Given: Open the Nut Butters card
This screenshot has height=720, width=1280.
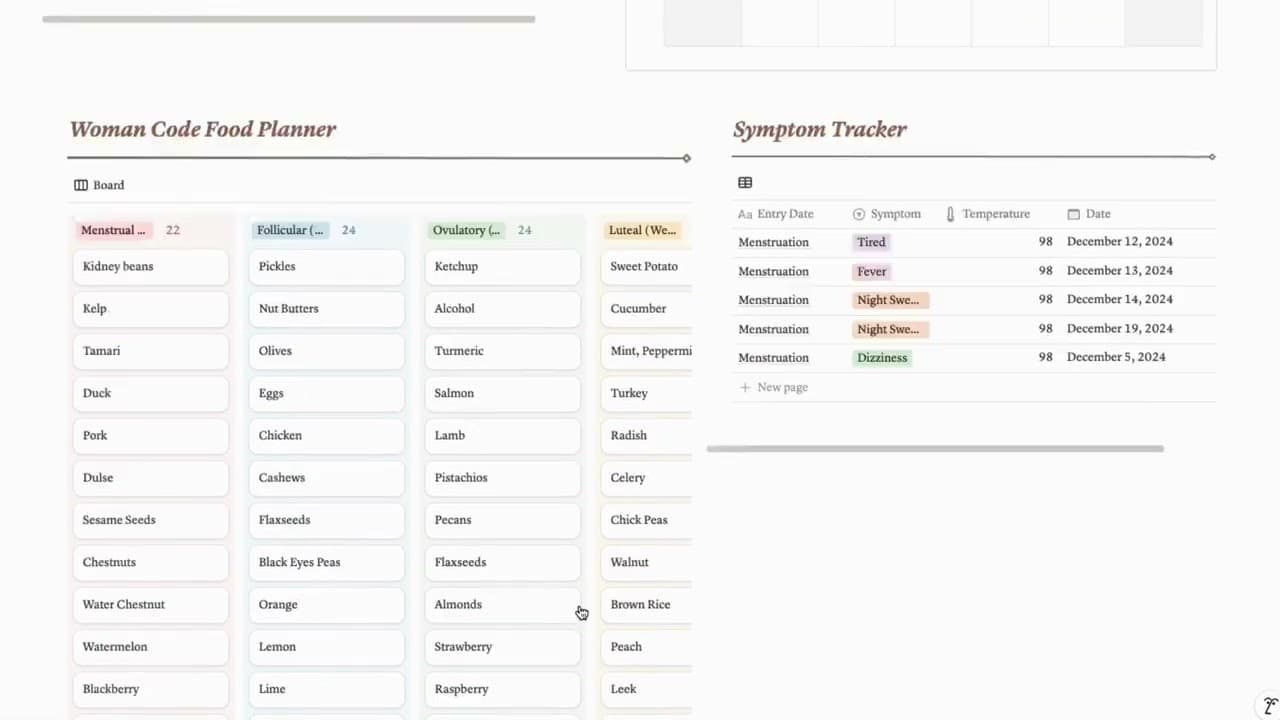Looking at the screenshot, I should [327, 309].
